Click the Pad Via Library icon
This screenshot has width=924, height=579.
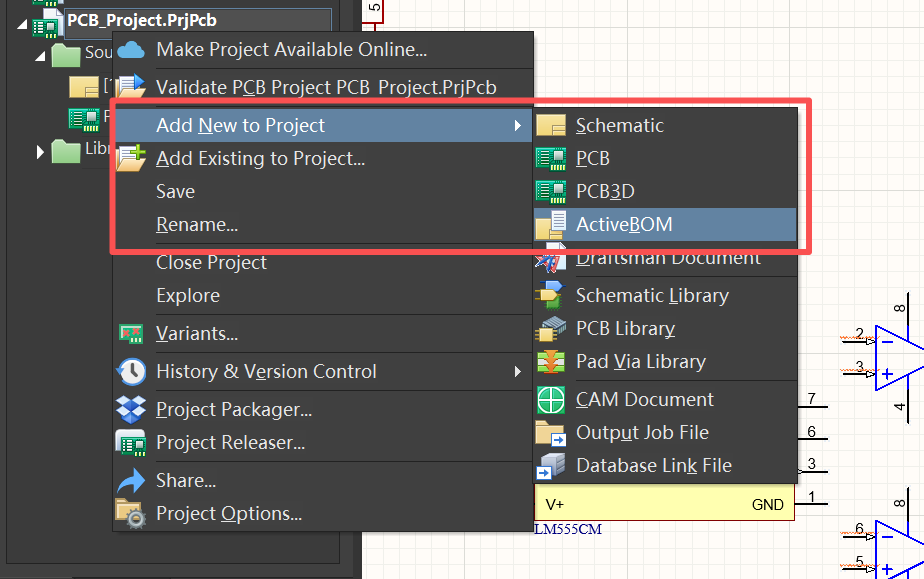[x=551, y=362]
